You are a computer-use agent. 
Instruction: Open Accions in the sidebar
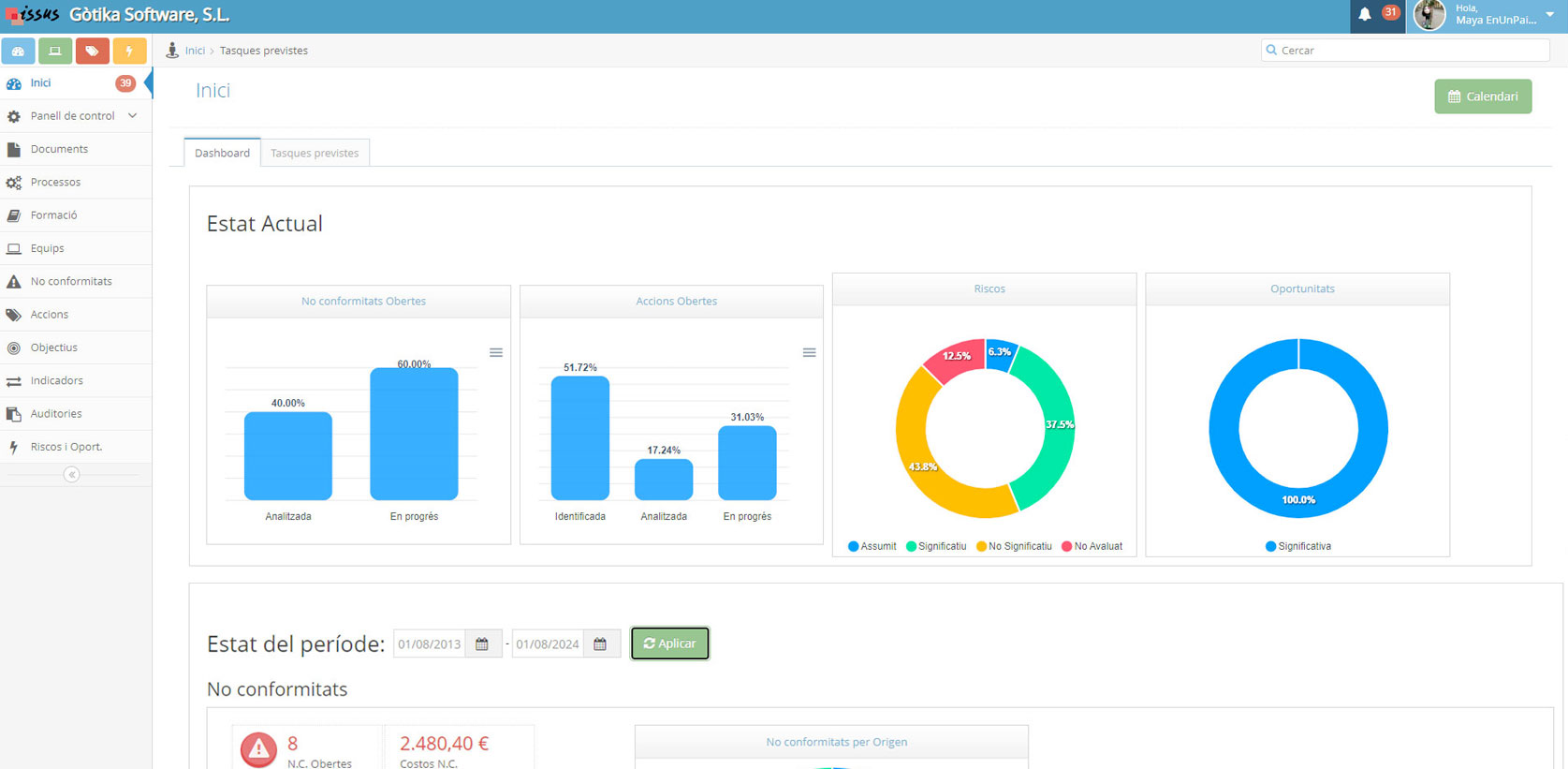pos(75,315)
